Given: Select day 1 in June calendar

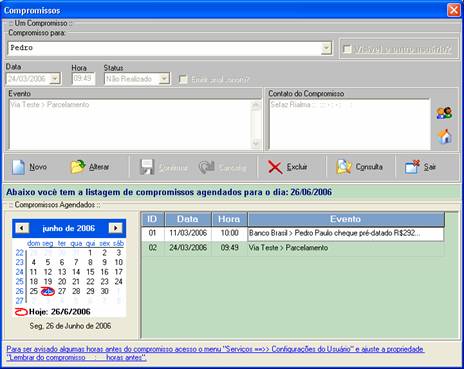Looking at the screenshot, I should [90, 253].
